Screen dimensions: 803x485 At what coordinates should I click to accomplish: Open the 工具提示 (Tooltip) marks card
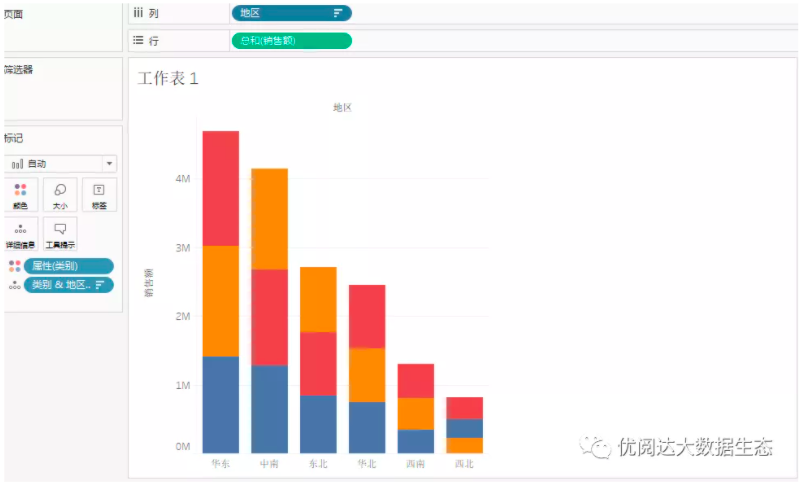point(60,234)
